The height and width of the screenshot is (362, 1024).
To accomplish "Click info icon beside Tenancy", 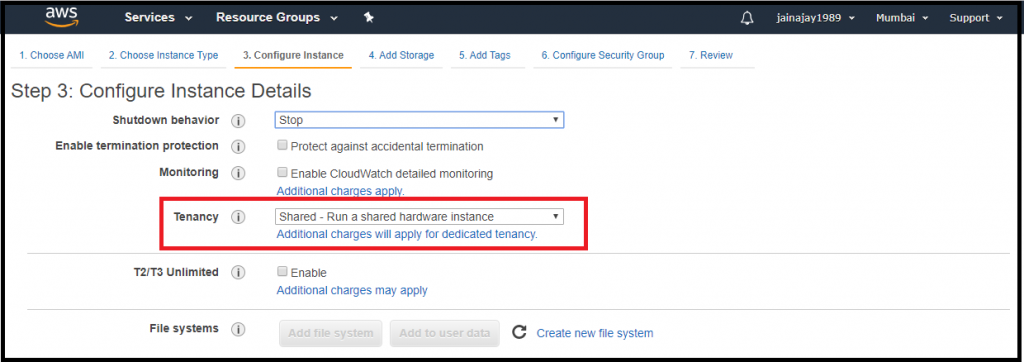I will [x=238, y=217].
